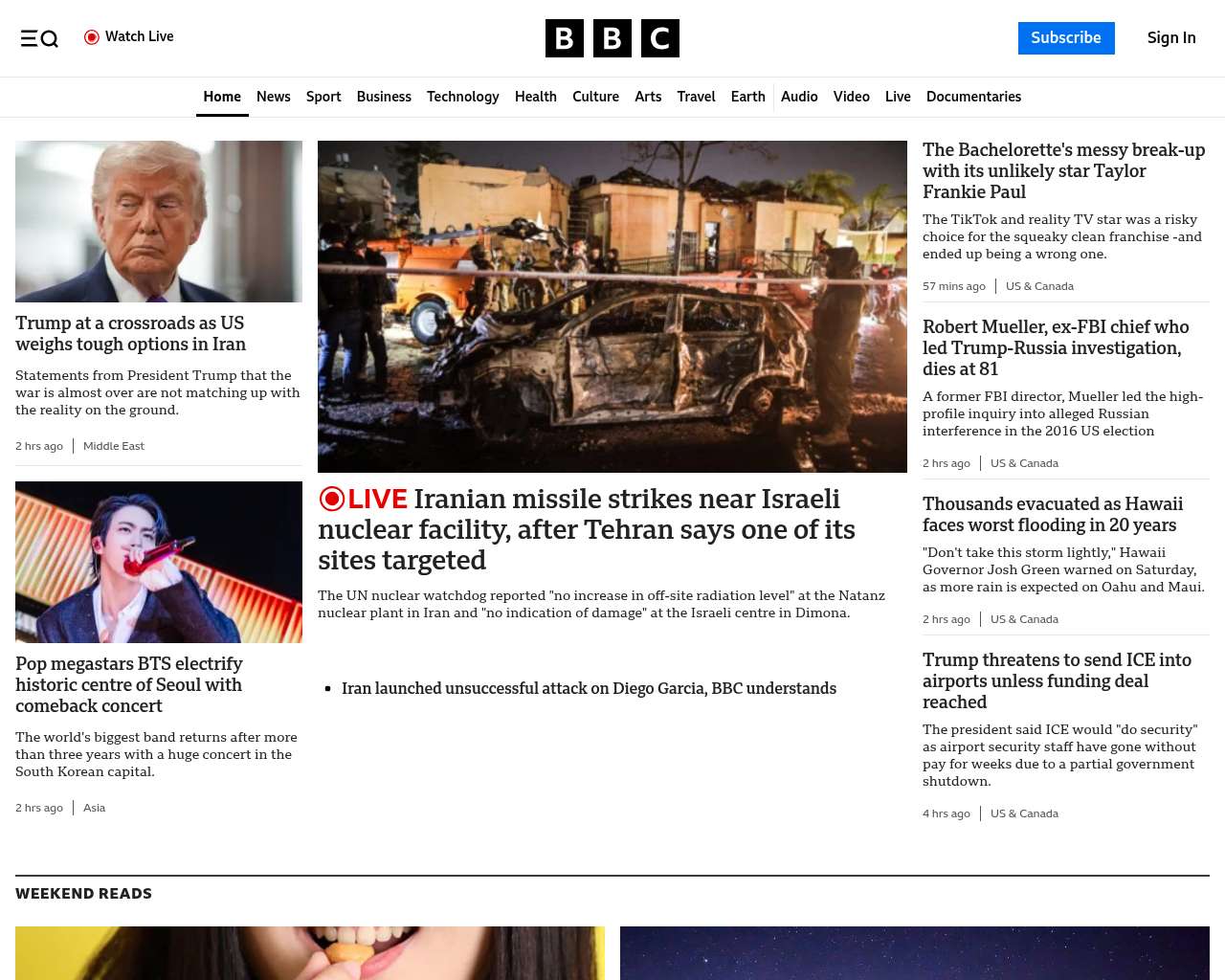Open the Robert Mueller obituary headline
Screen dimensions: 1225x980
click(1056, 347)
